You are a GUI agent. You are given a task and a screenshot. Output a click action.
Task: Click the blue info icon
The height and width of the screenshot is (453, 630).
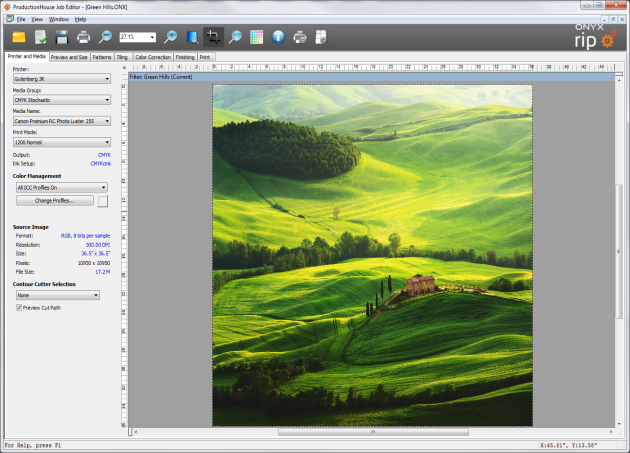(x=278, y=37)
